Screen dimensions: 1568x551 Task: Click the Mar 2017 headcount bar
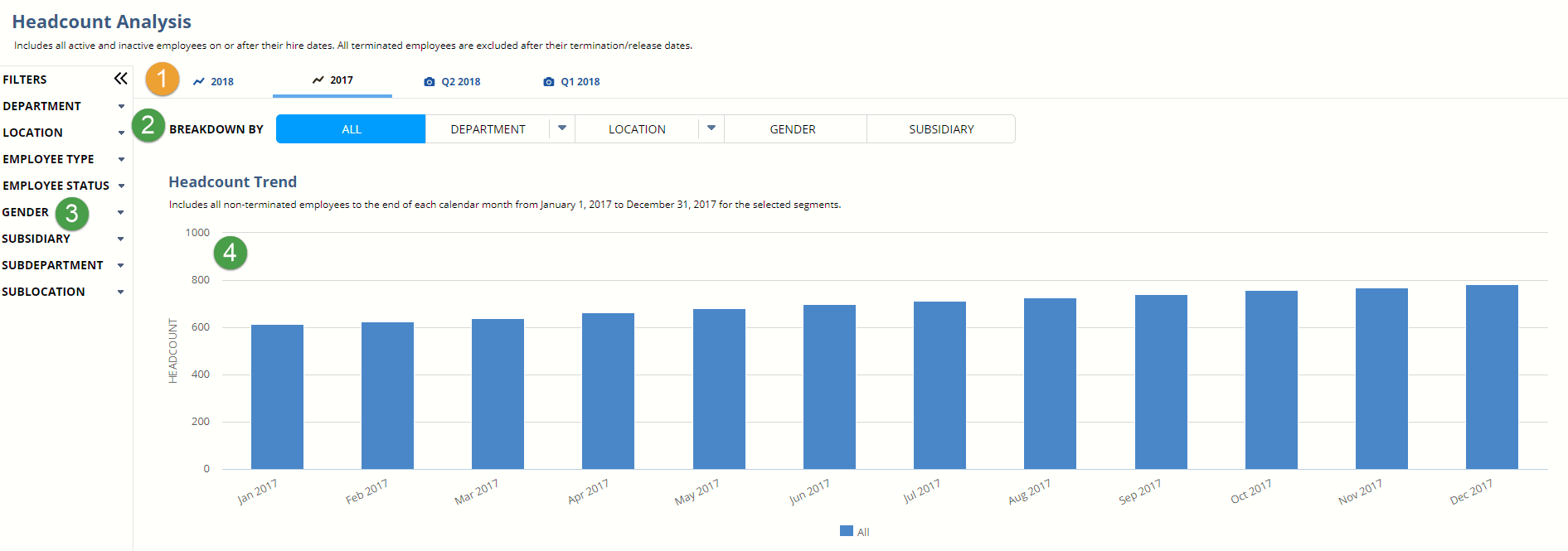tap(498, 394)
